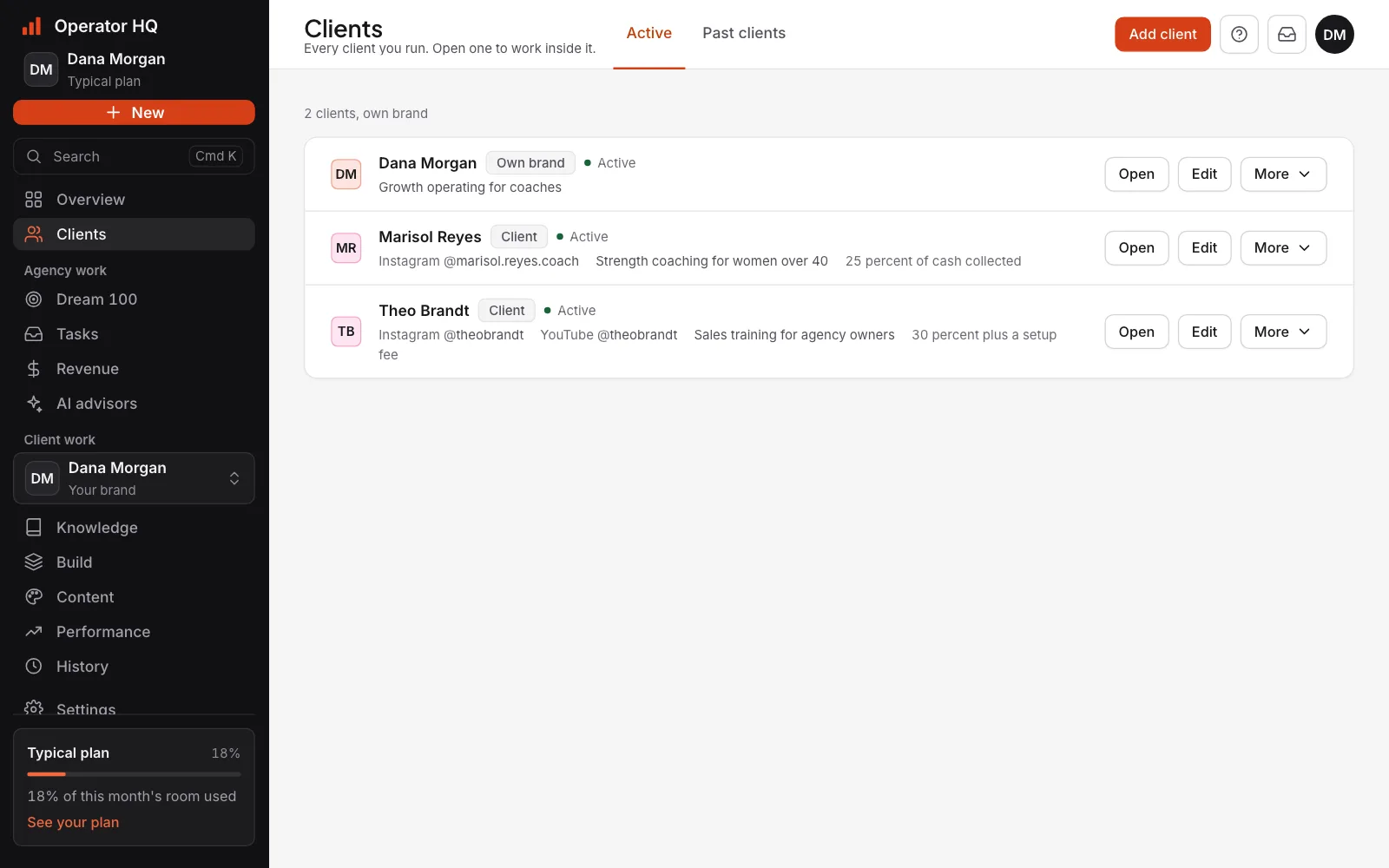Click the Performance trend icon
The width and height of the screenshot is (1389, 868).
tap(34, 632)
